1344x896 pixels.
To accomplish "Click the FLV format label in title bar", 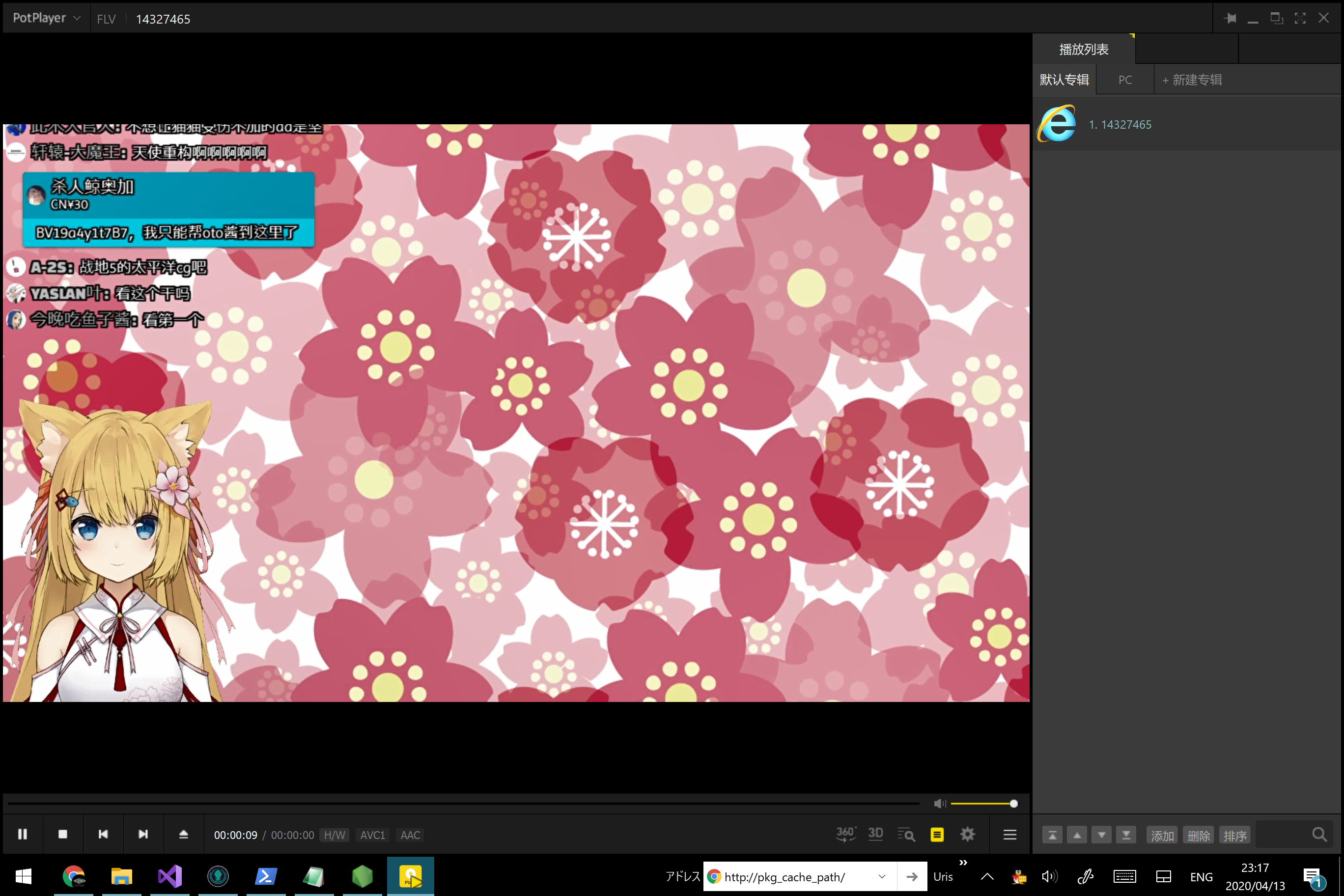I will click(106, 19).
